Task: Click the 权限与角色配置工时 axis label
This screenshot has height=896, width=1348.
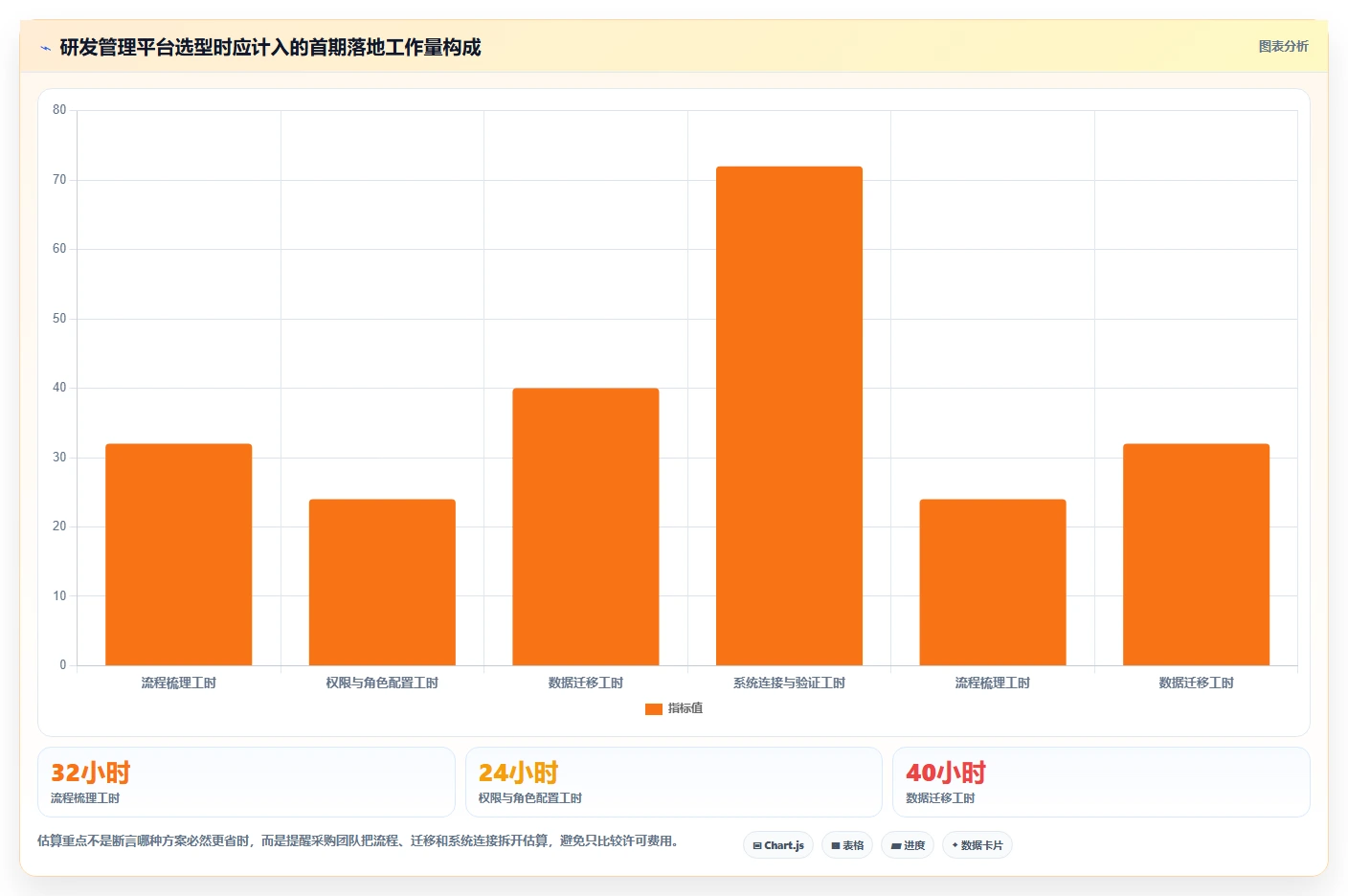Action: click(x=382, y=683)
